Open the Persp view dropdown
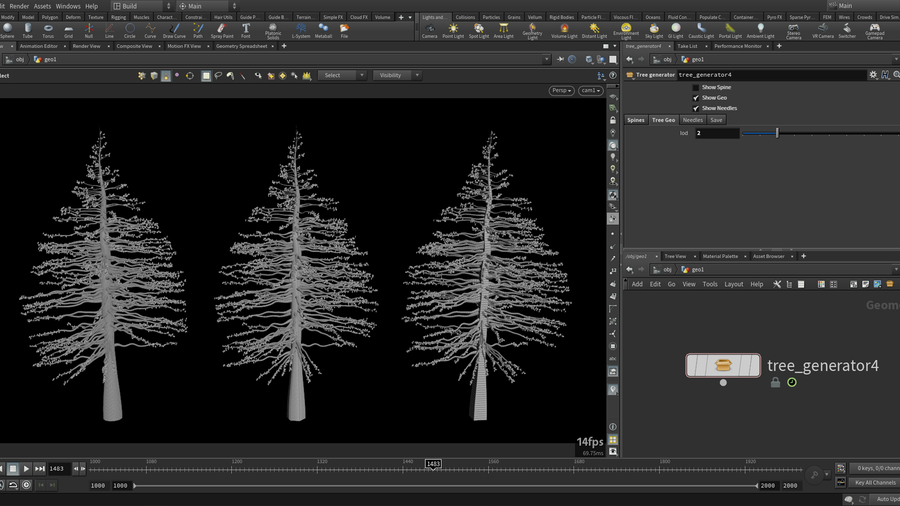Image resolution: width=900 pixels, height=506 pixels. (561, 90)
